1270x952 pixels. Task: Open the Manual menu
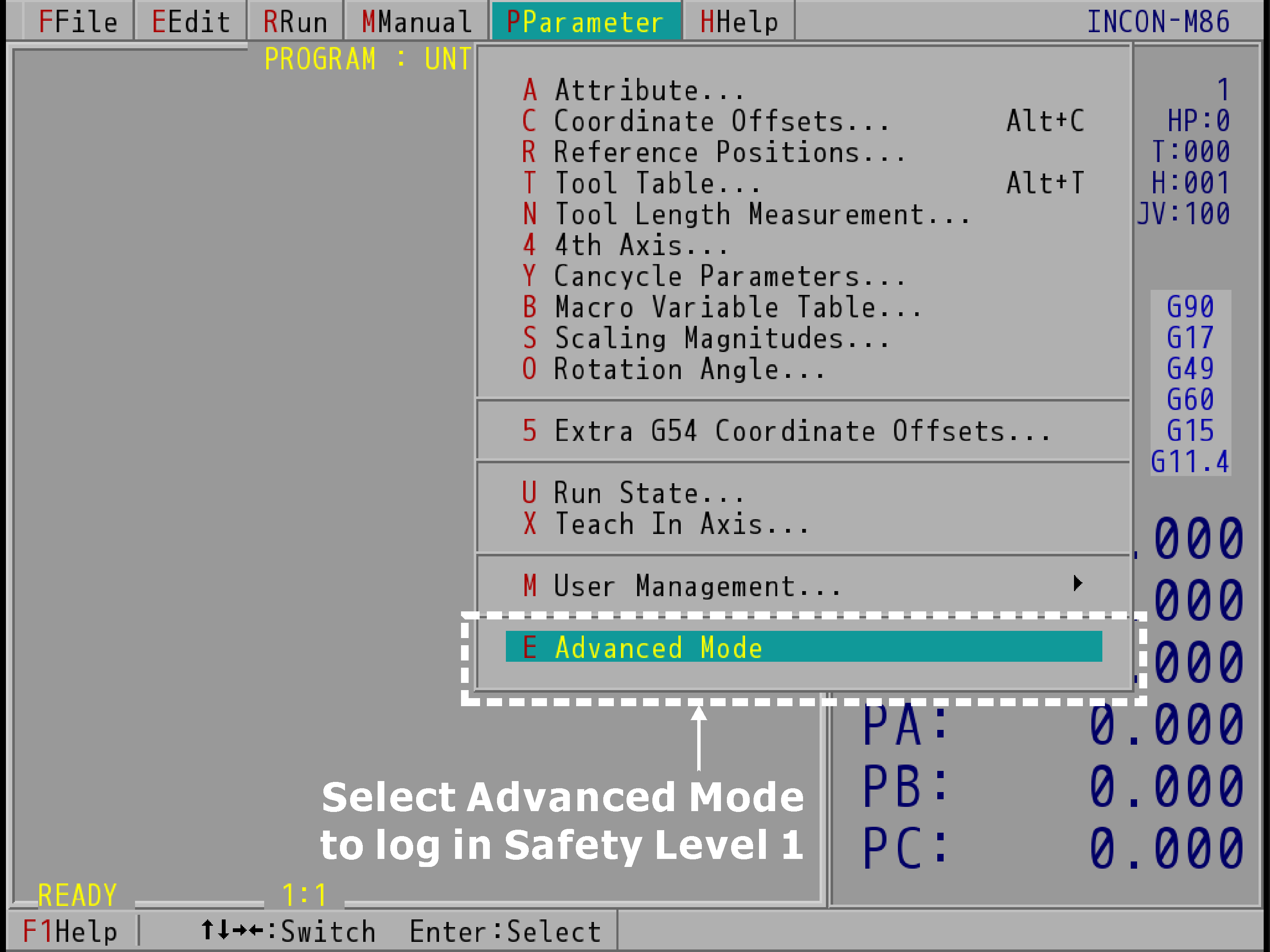point(417,22)
